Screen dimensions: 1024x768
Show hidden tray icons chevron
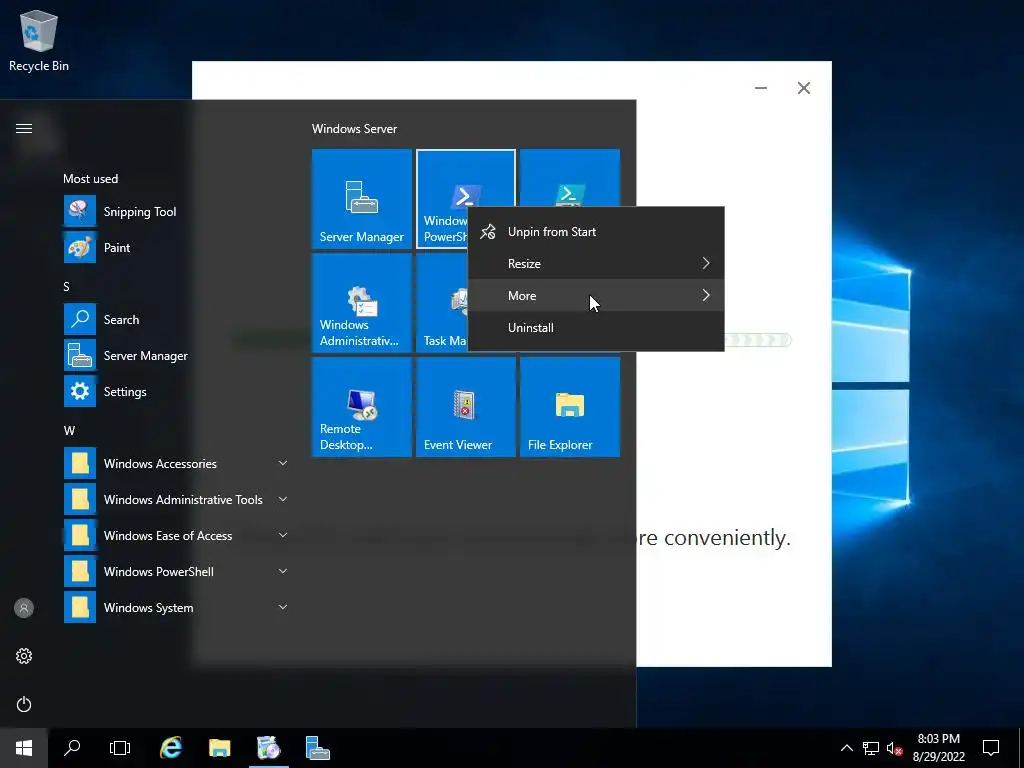tap(846, 748)
